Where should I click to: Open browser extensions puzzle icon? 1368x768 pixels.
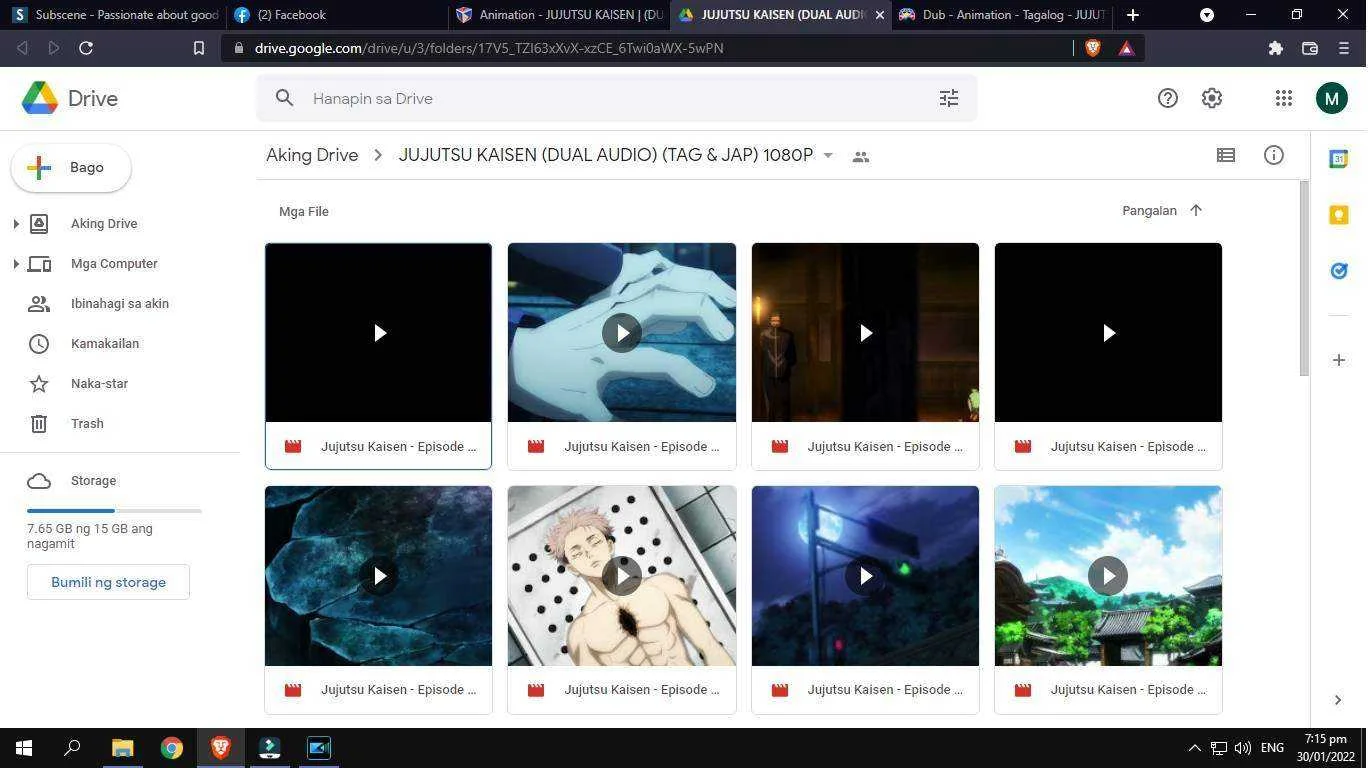[x=1275, y=48]
